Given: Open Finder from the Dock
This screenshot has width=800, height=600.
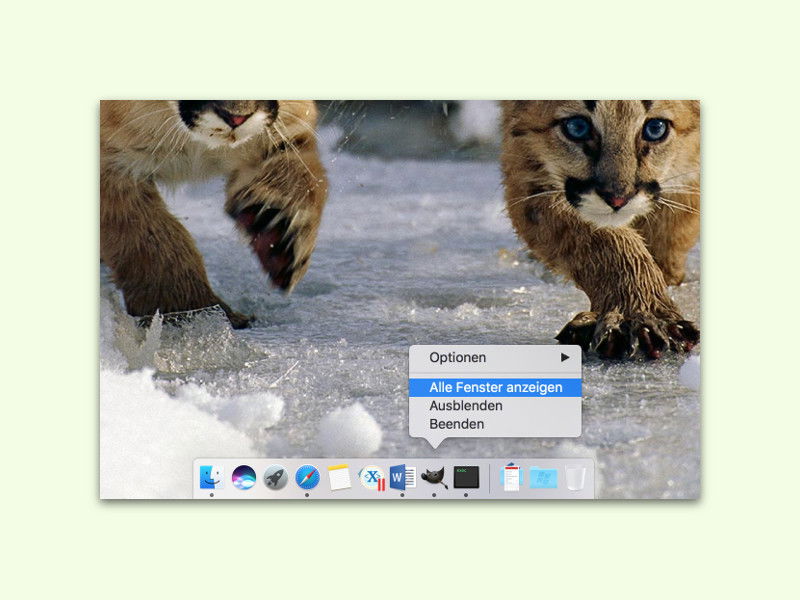Looking at the screenshot, I should [211, 478].
